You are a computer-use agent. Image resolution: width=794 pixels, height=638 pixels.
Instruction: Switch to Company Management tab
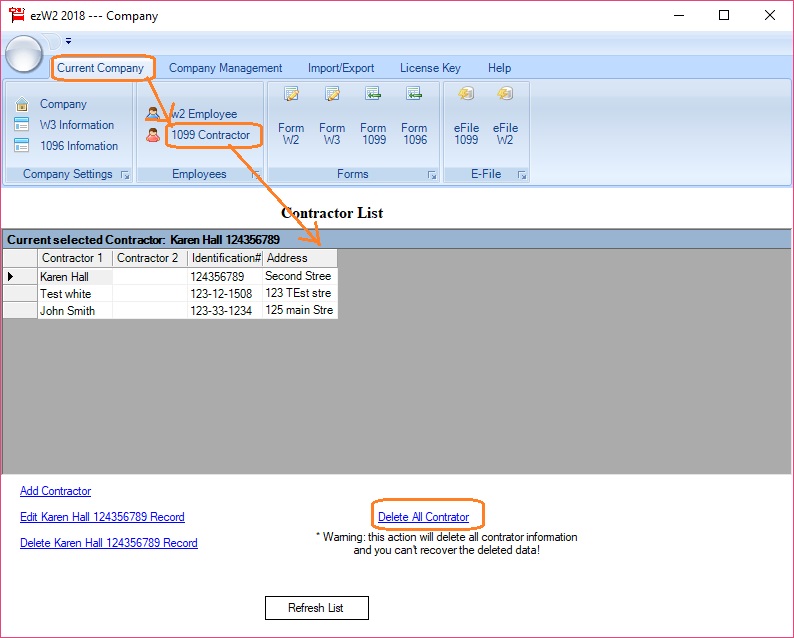[x=225, y=68]
